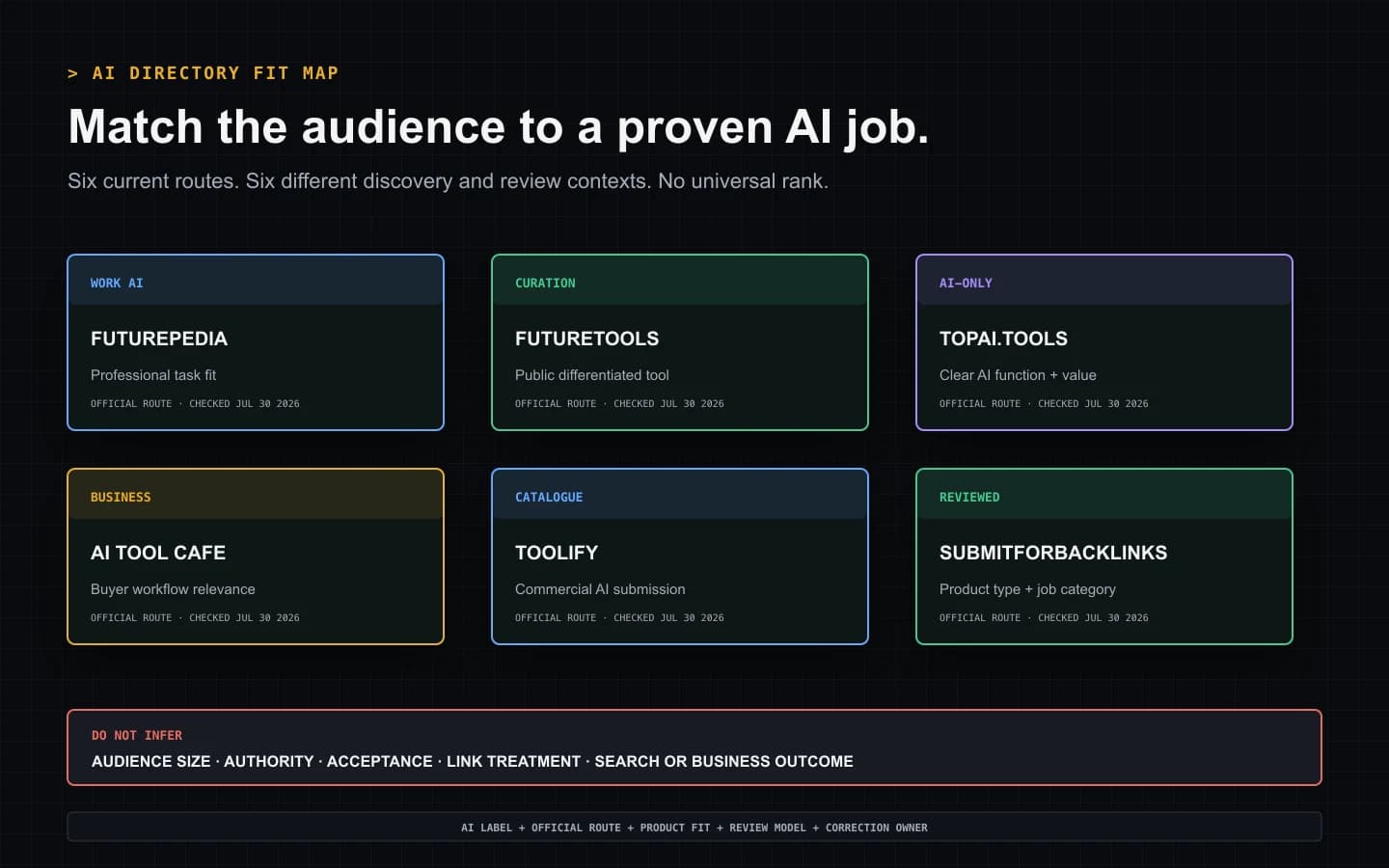The image size is (1389, 868).
Task: Click official route line under Public differentiated tool
Action: (x=619, y=403)
